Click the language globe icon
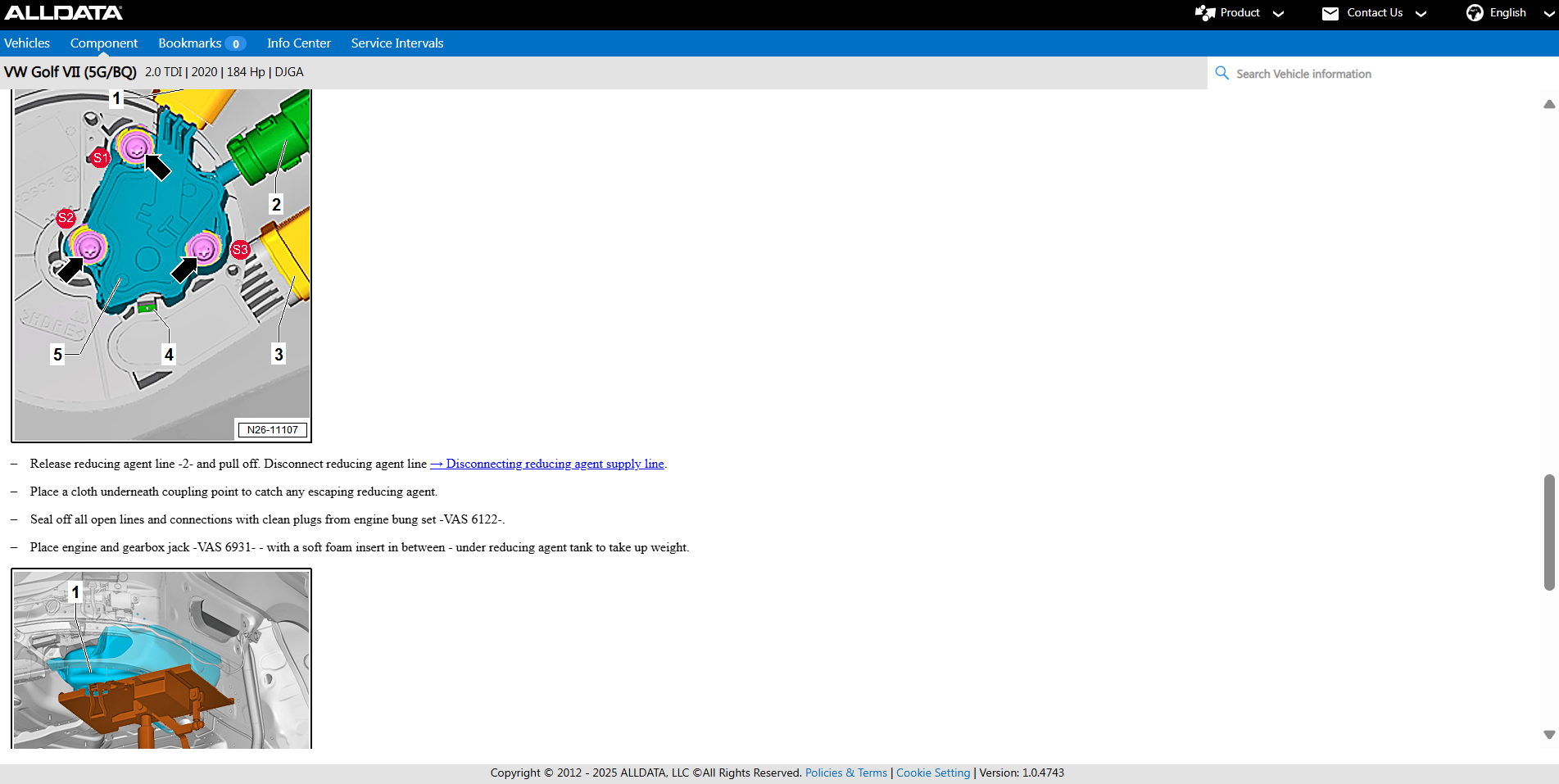 point(1475,13)
